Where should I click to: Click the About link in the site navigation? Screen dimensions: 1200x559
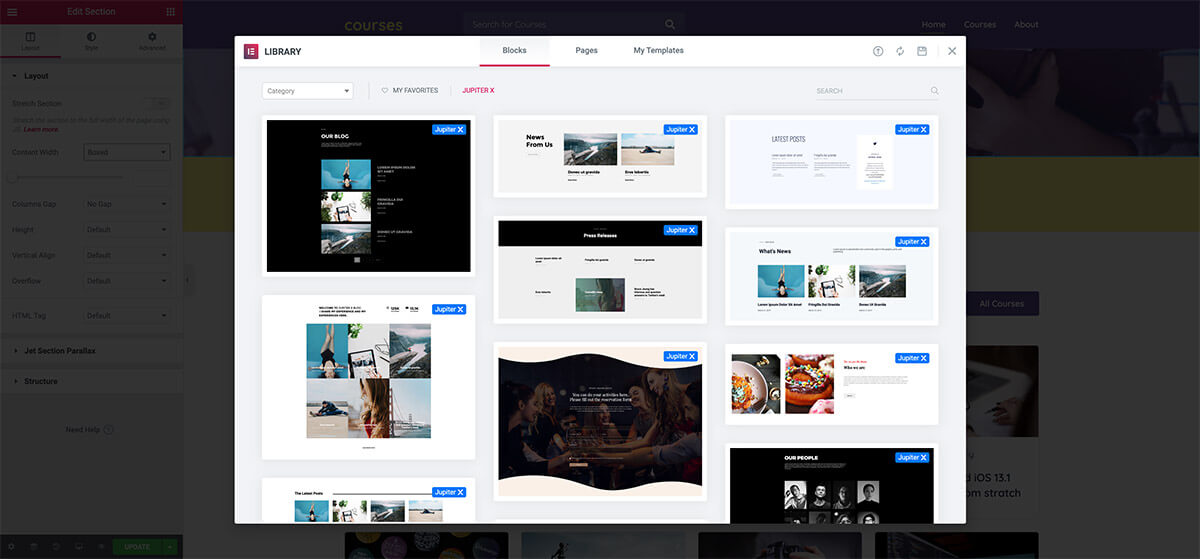1026,25
